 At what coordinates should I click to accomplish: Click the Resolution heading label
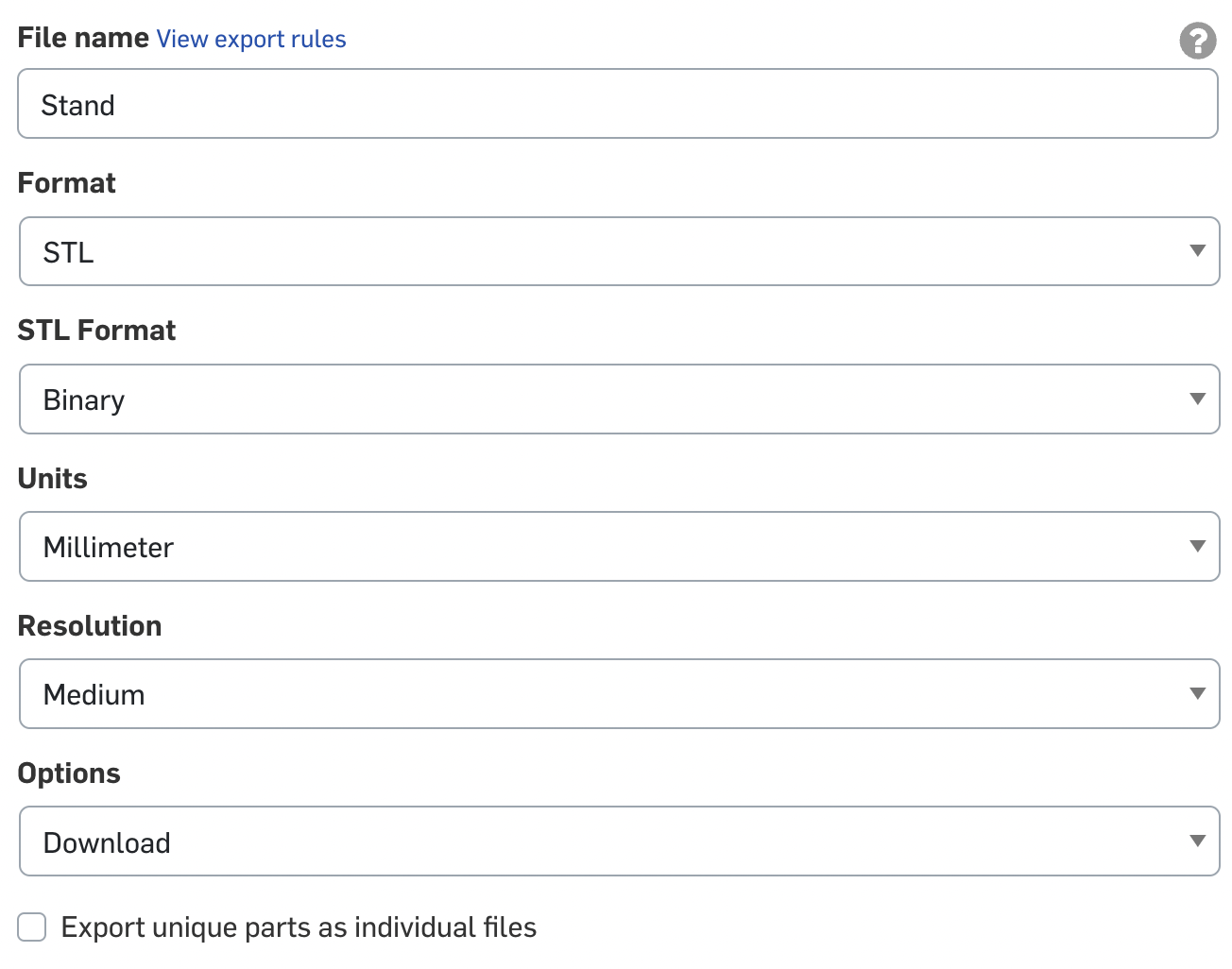pyautogui.click(x=90, y=625)
